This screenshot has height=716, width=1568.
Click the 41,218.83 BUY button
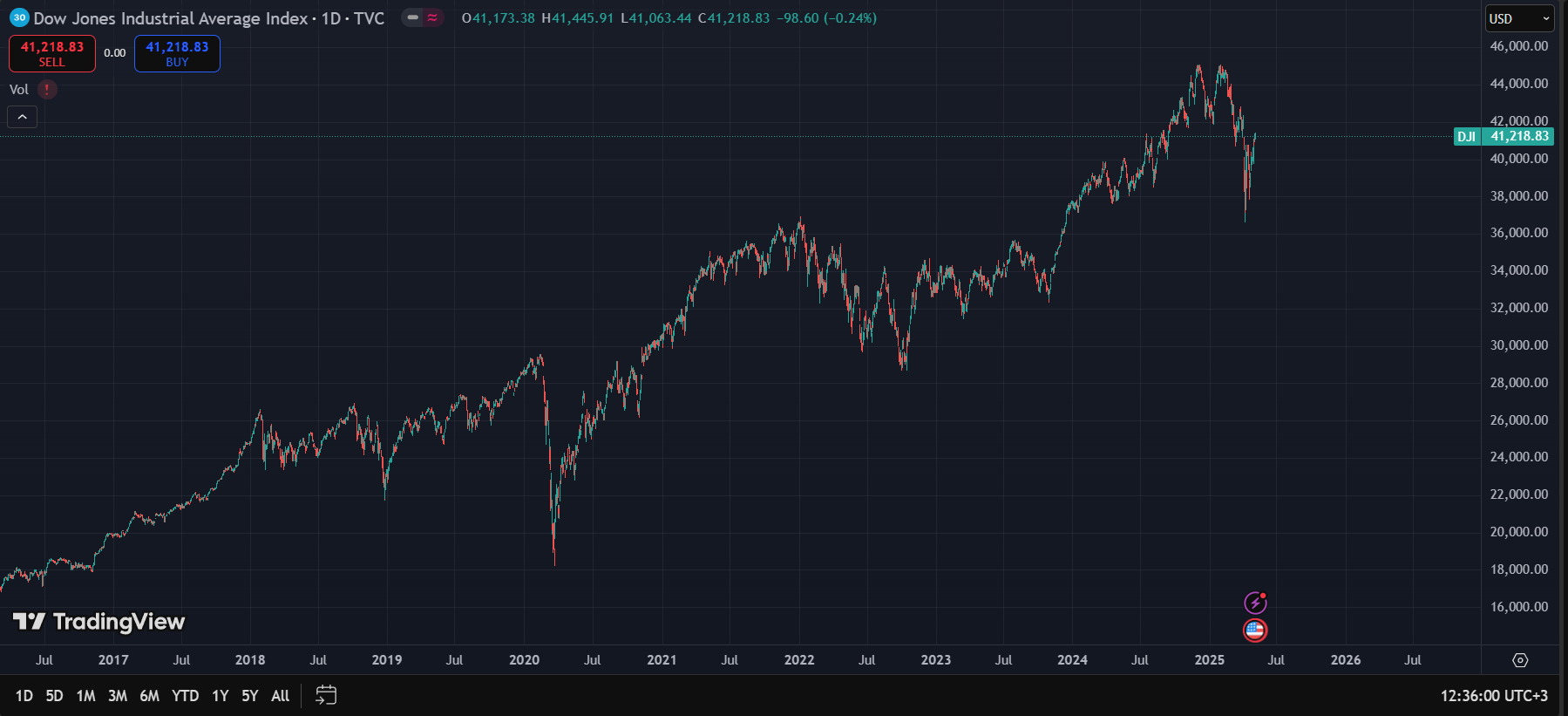click(x=177, y=53)
